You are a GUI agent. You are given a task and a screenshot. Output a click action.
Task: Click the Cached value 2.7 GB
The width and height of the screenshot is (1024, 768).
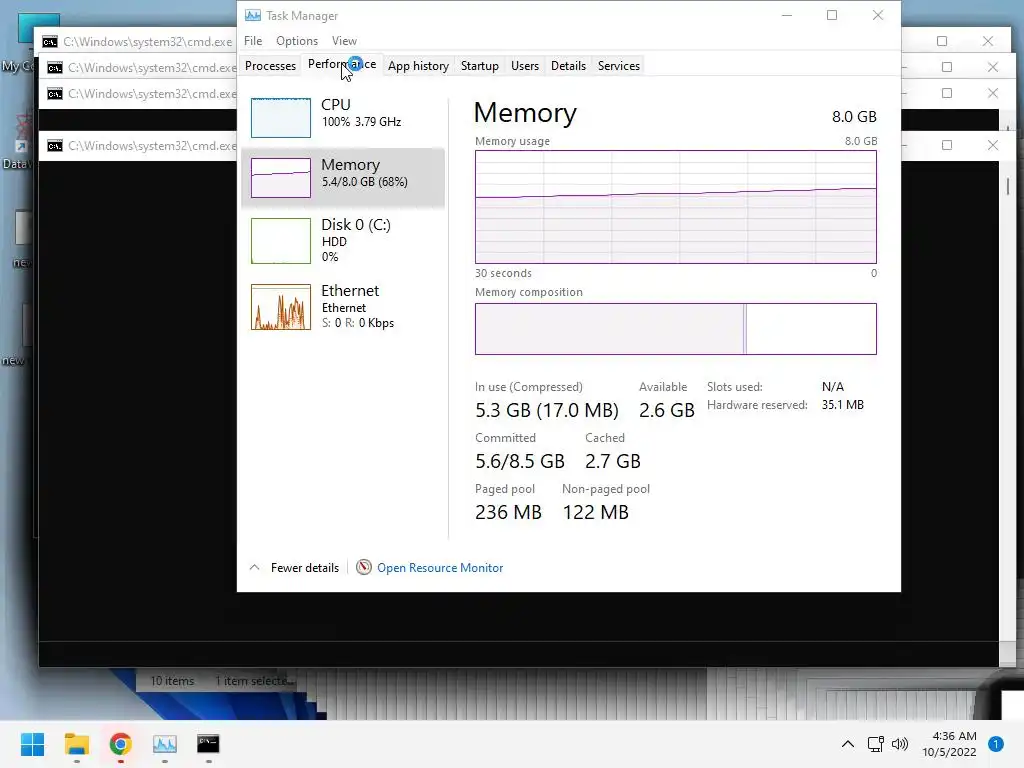click(x=613, y=461)
